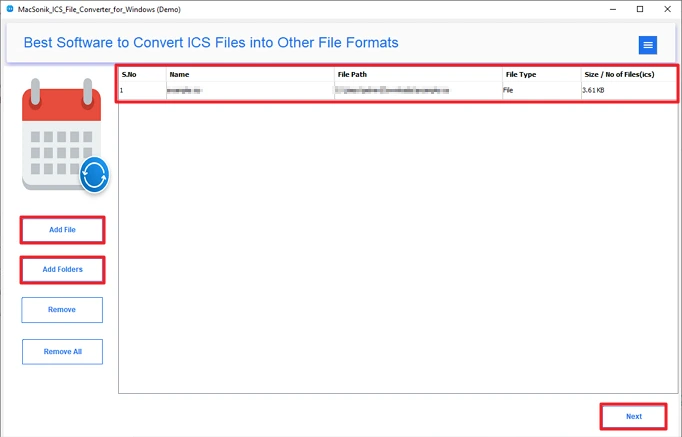Maximize the converter window

(640, 9)
